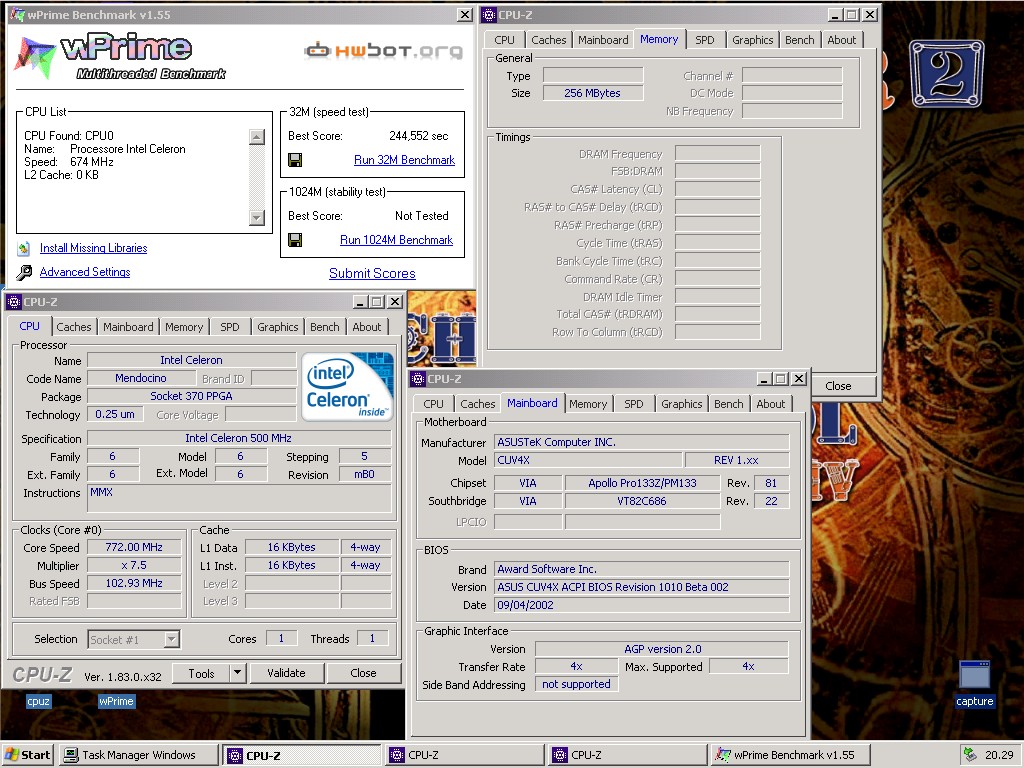Switch to Task Manager Windows in taskbar
1024x768 pixels.
(138, 755)
